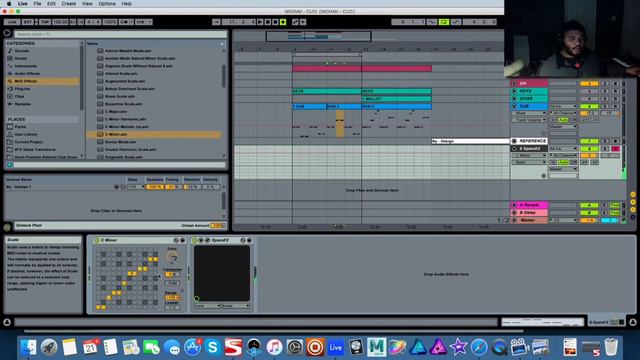Arm the OH track for recording
Image resolution: width=640 pixels, height=360 pixels.
(x=615, y=84)
